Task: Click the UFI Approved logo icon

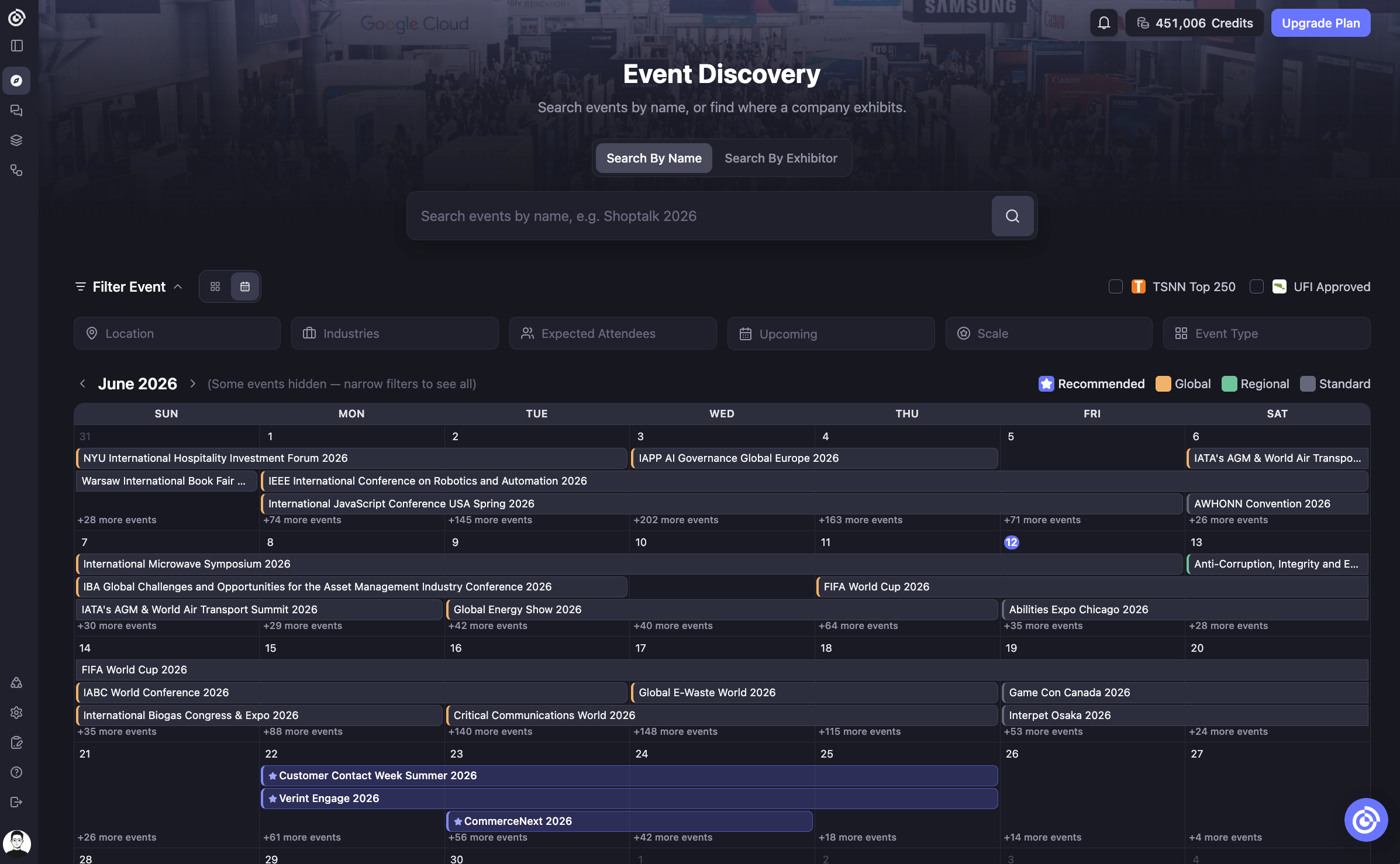Action: click(1279, 286)
